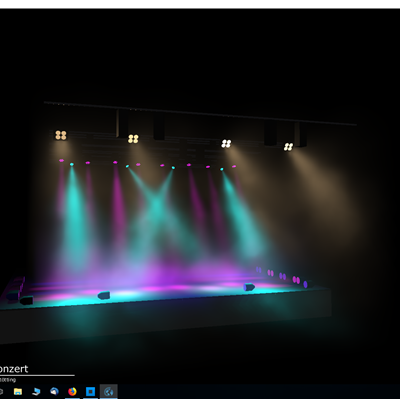The width and height of the screenshot is (400, 399).
Task: Click the black speaker hanging near the rightmost blinder
Action: coord(301,135)
